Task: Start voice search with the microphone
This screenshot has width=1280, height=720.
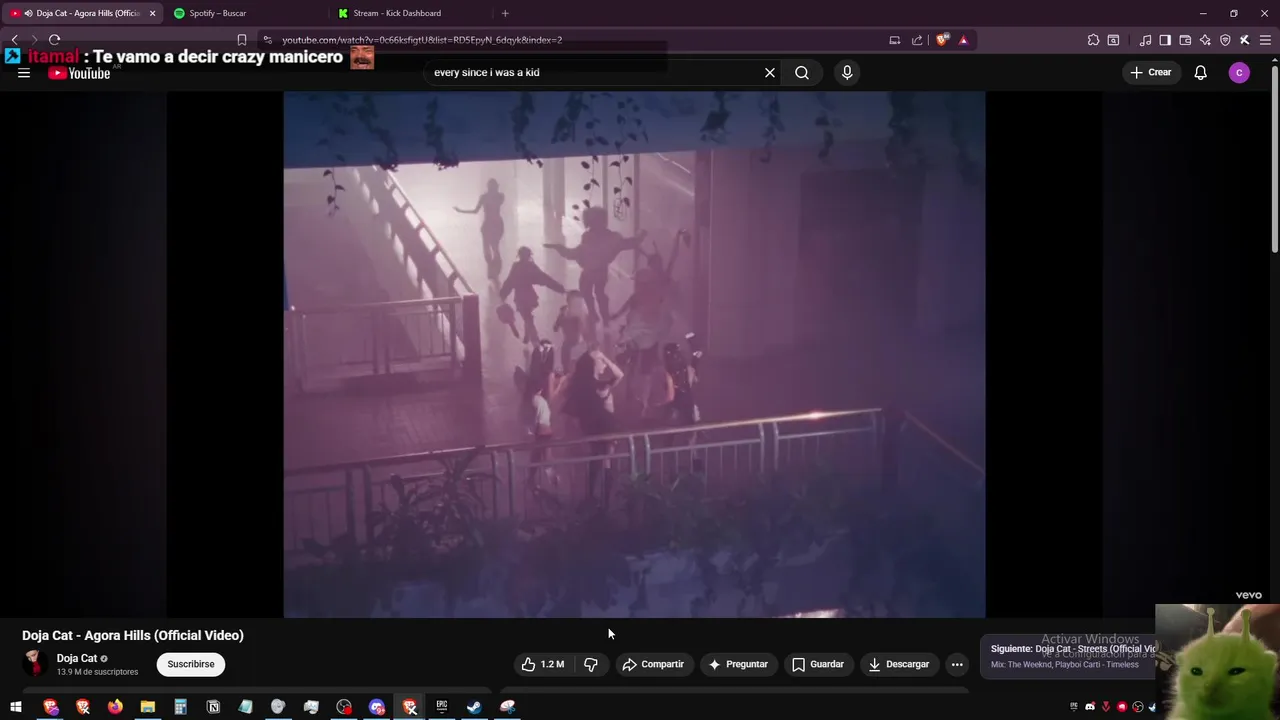Action: 847,72
